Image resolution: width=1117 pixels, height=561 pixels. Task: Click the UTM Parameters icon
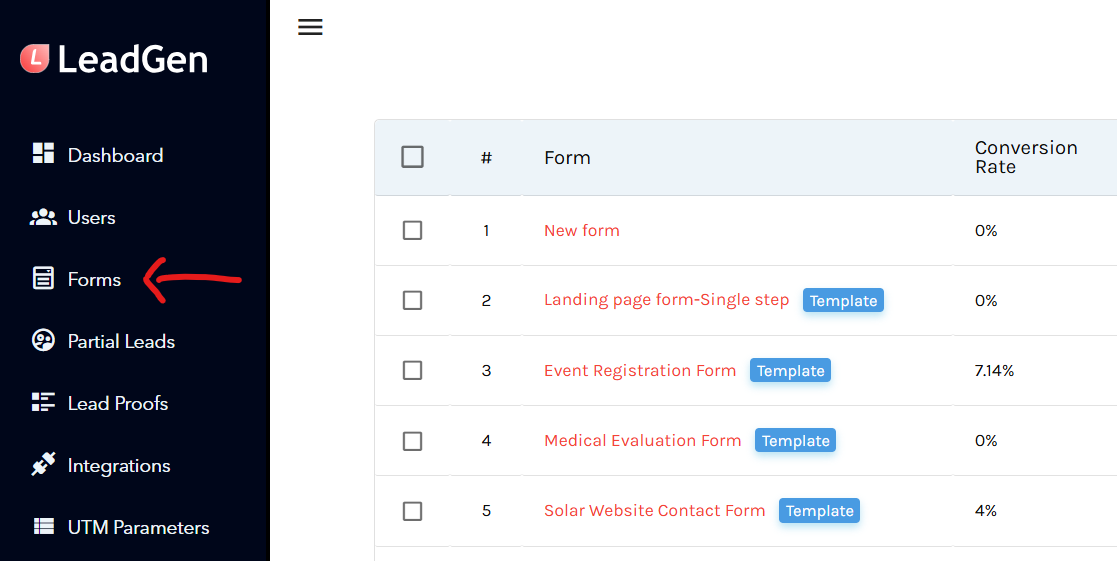click(x=43, y=527)
